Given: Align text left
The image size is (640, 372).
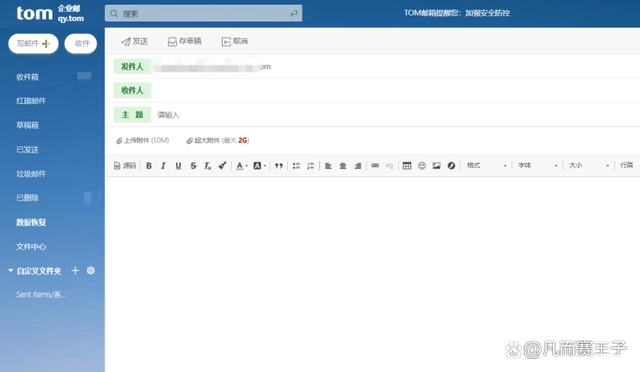Looking at the screenshot, I should click(328, 165).
